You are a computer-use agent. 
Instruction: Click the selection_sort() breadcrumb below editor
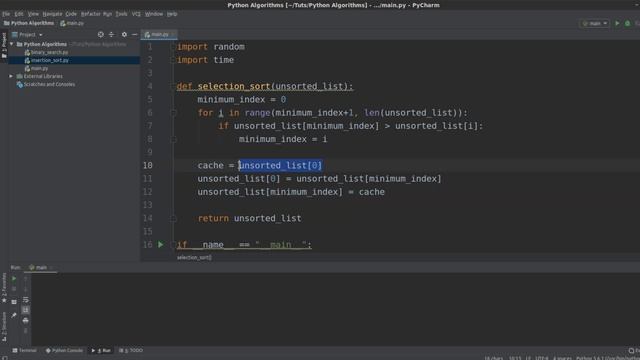point(194,258)
